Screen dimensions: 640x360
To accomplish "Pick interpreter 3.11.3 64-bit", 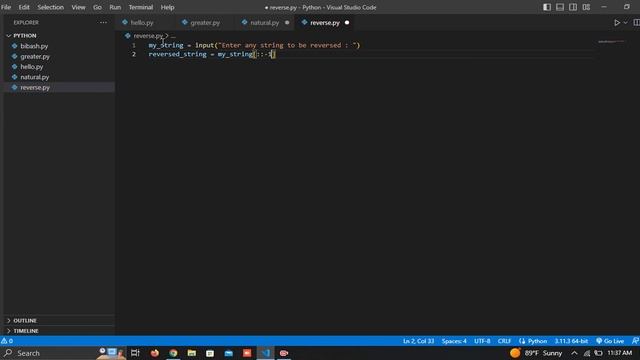I will pyautogui.click(x=571, y=341).
